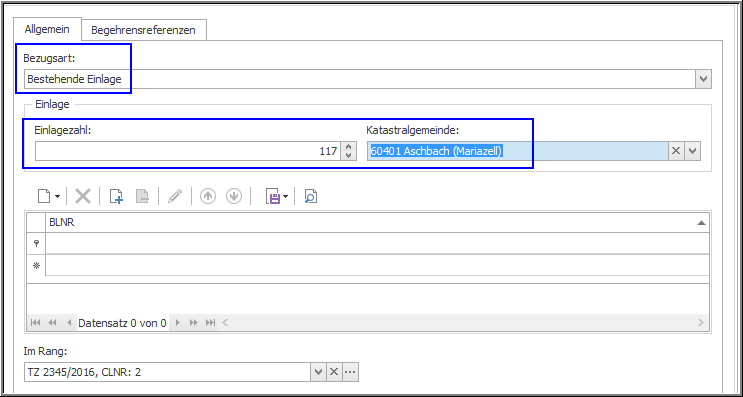This screenshot has height=397, width=743.
Task: Click the filter row indicator icon
Action: [x=36, y=244]
